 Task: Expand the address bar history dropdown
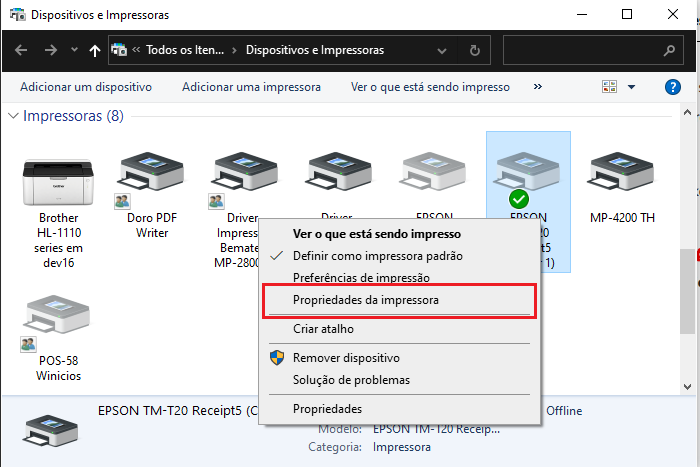coord(442,50)
